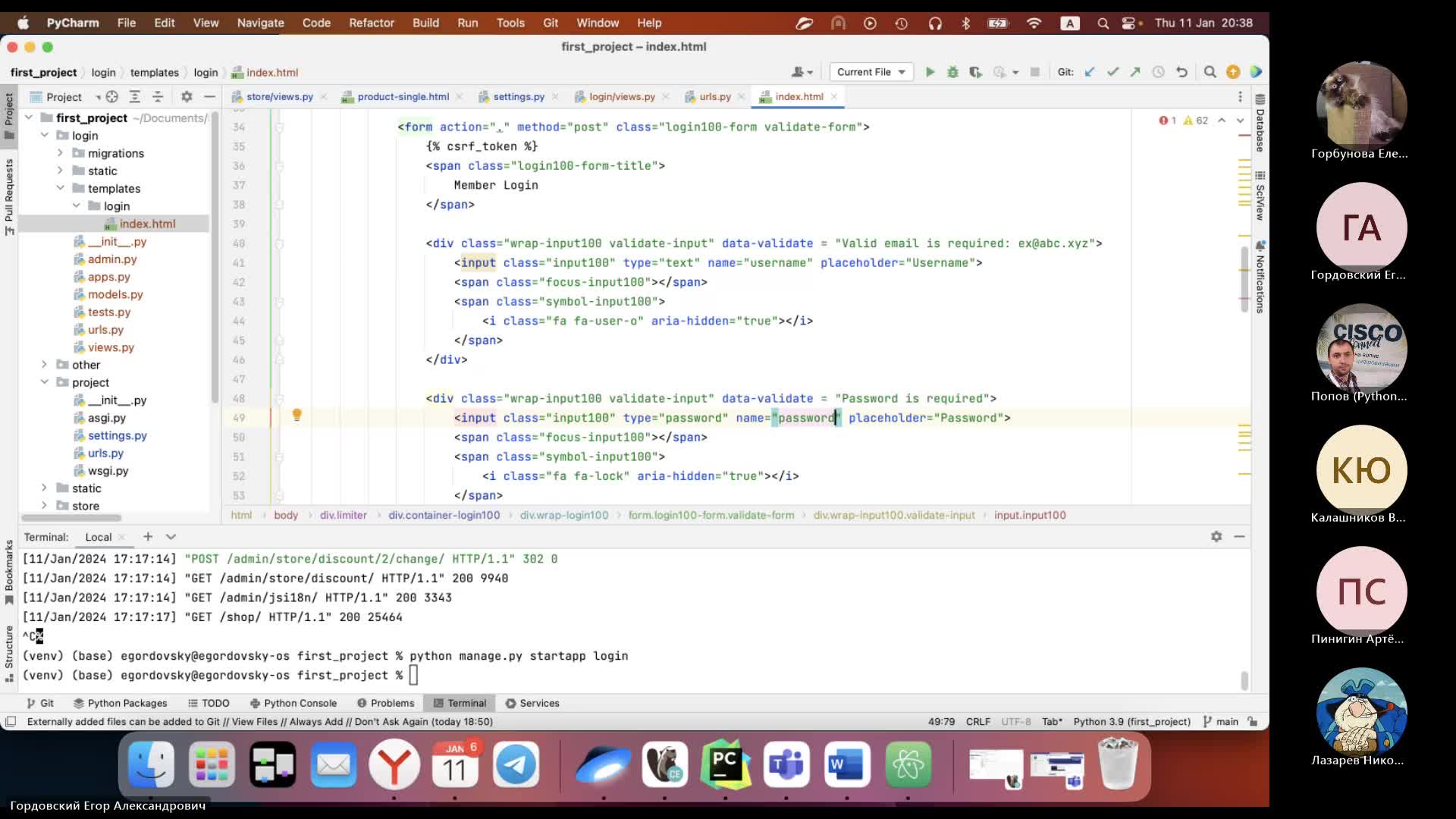The height and width of the screenshot is (819, 1456).
Task: Click editor vertical scrollbar thumb
Action: tap(1244, 279)
